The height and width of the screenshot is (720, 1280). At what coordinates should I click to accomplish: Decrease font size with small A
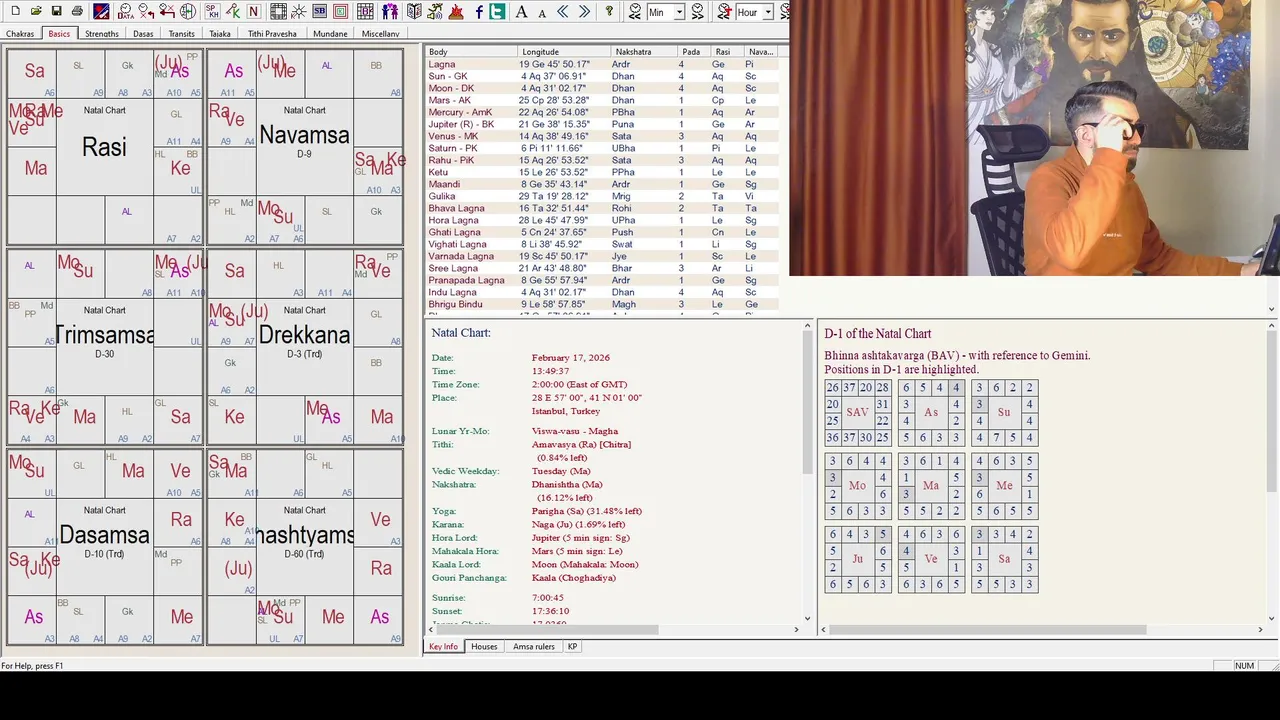pyautogui.click(x=542, y=13)
